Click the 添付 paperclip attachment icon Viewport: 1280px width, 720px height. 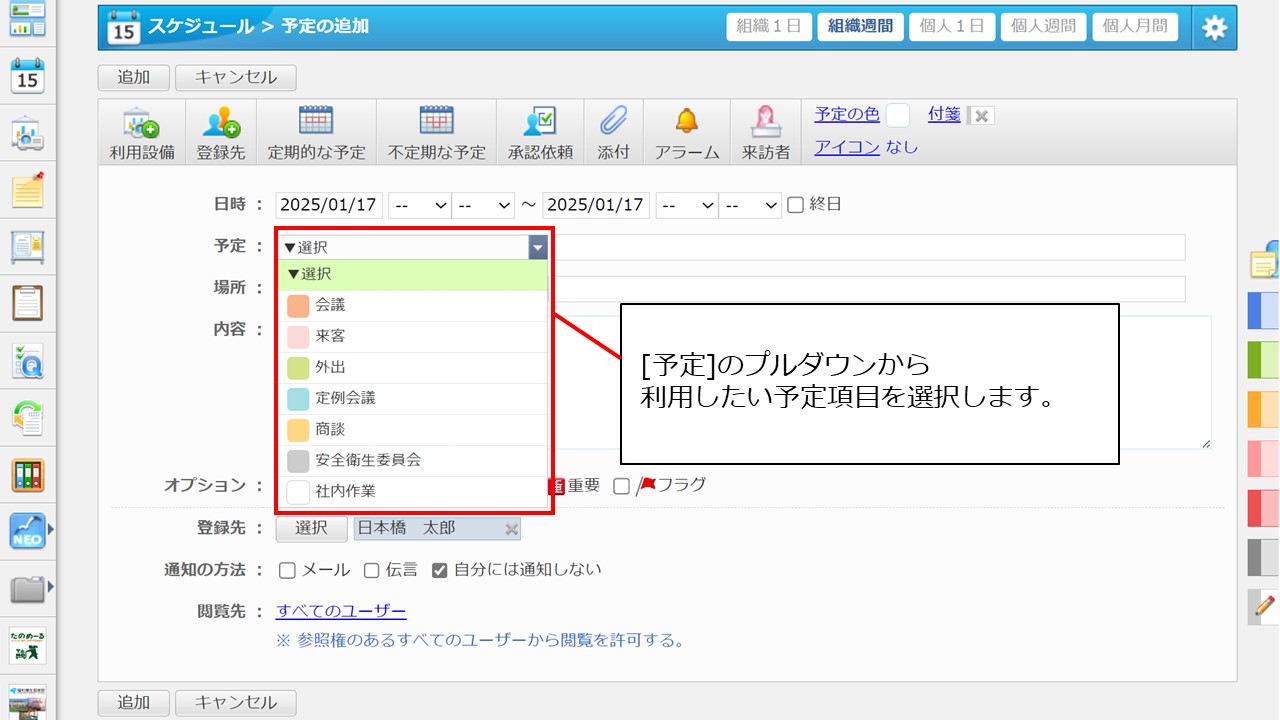coord(613,122)
